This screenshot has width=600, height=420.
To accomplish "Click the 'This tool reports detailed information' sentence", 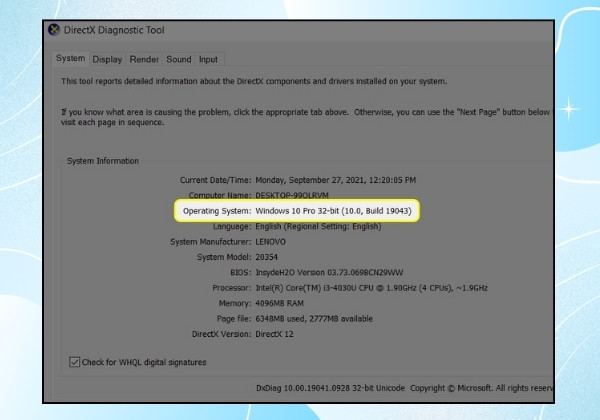I will click(x=254, y=81).
